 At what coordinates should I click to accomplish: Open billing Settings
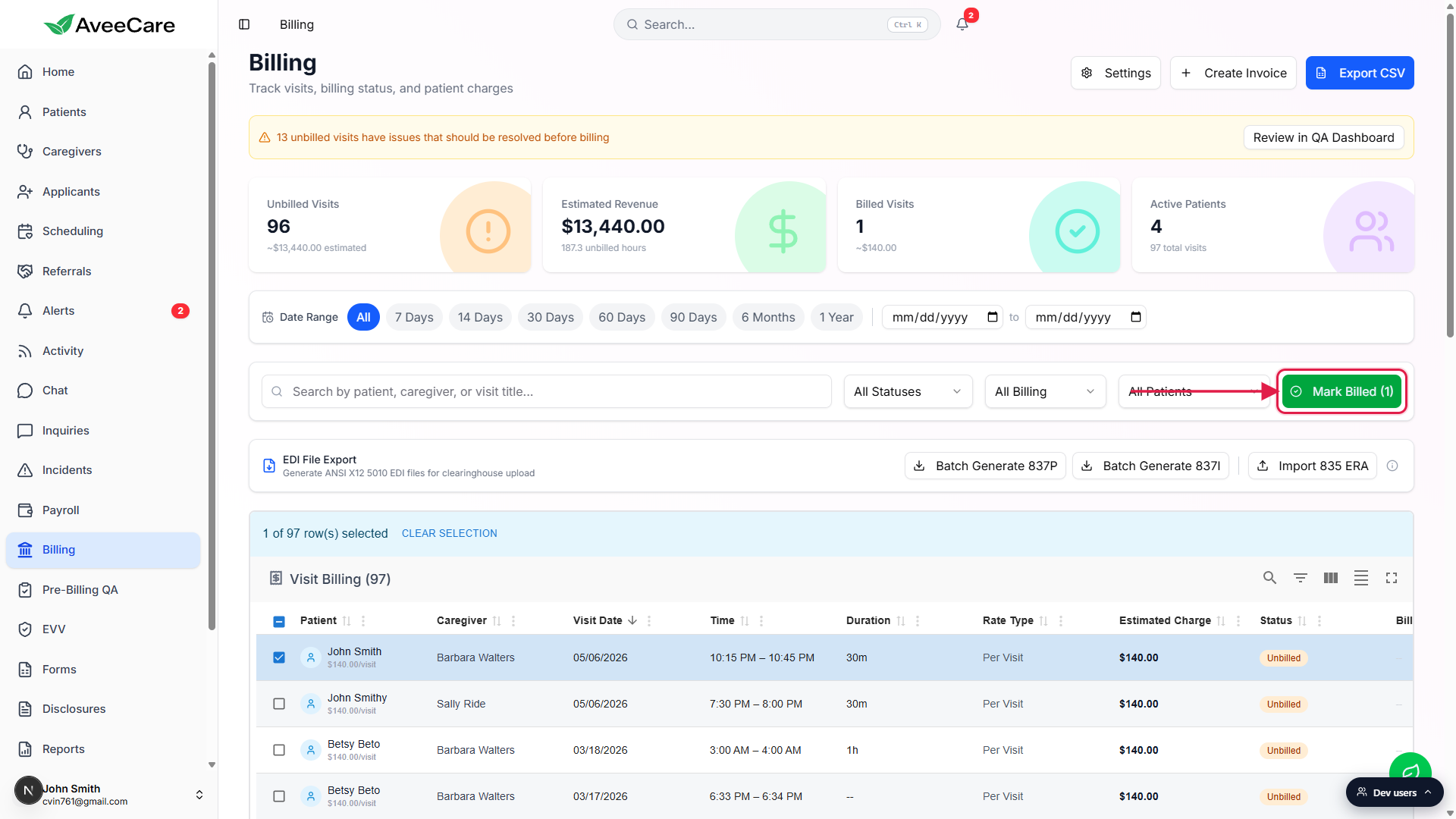point(1116,73)
